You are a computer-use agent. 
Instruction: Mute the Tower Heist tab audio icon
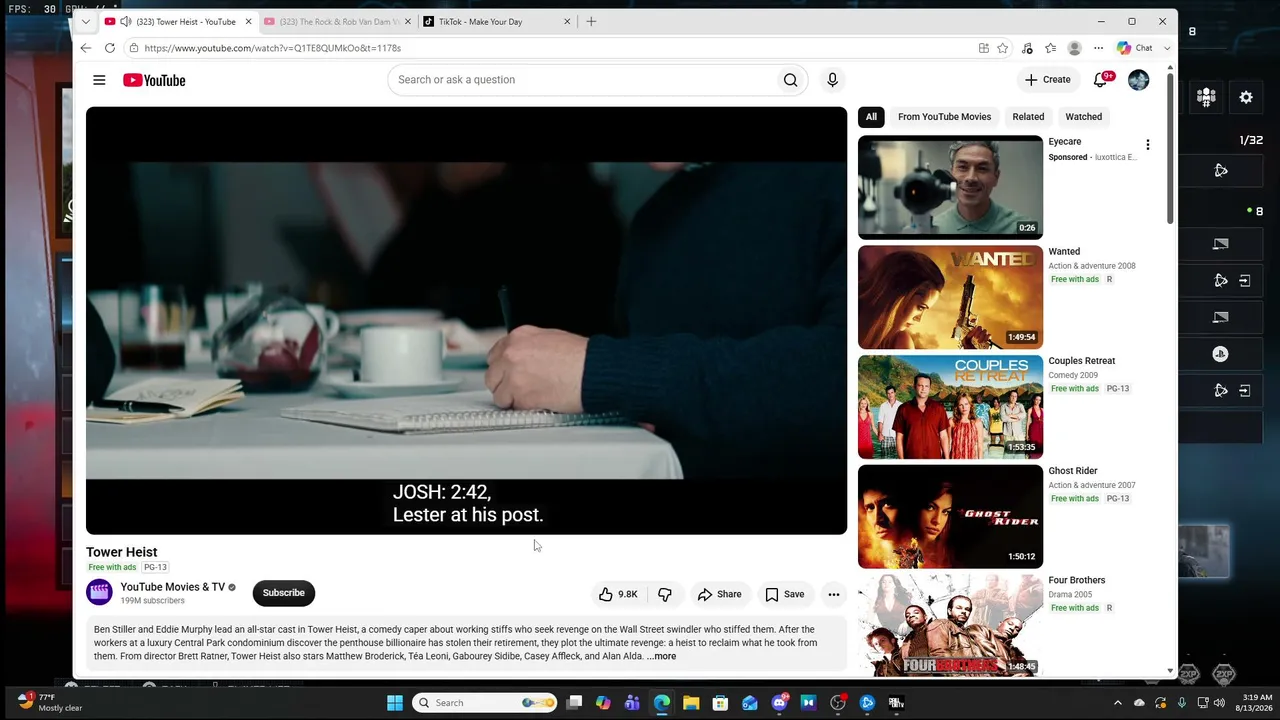coord(125,21)
